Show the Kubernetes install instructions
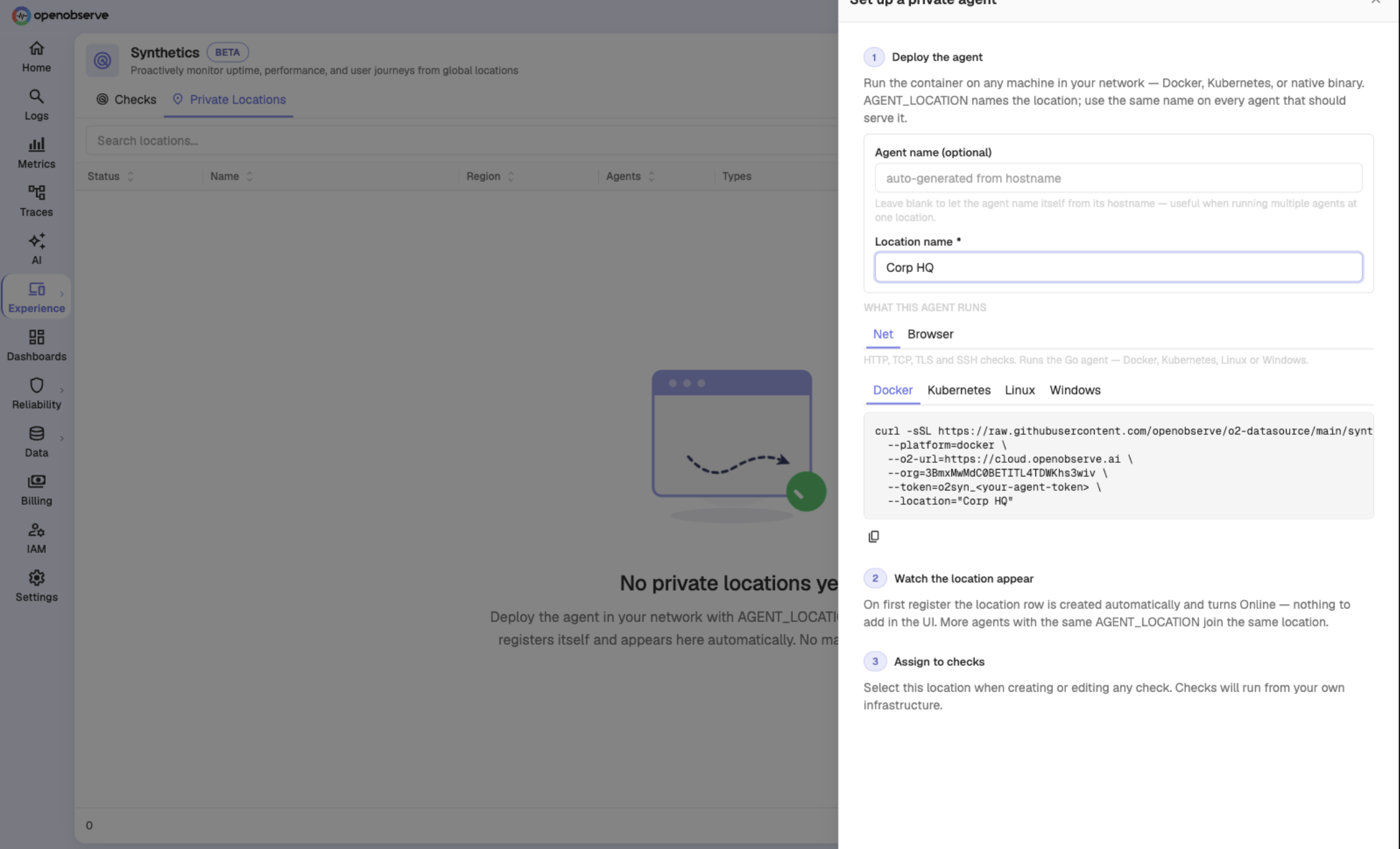 pyautogui.click(x=958, y=390)
